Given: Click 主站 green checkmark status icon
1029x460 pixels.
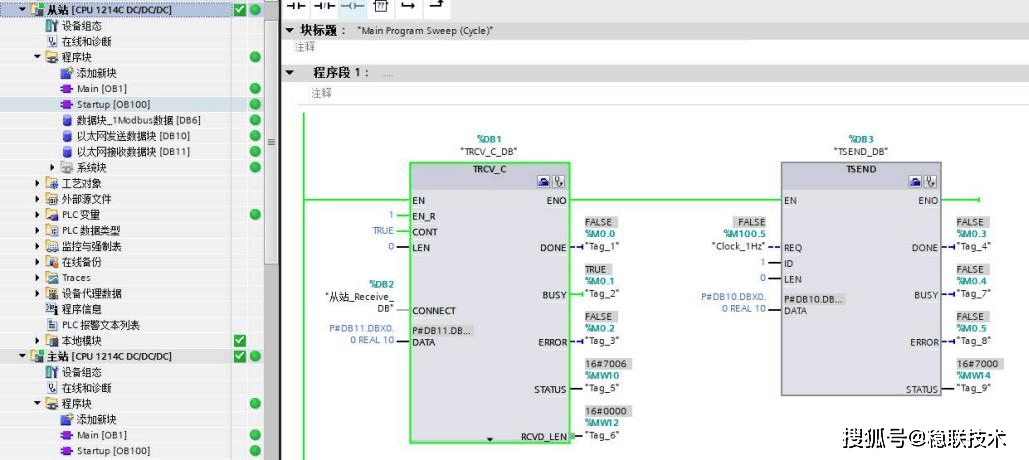Looking at the screenshot, I should (240, 356).
